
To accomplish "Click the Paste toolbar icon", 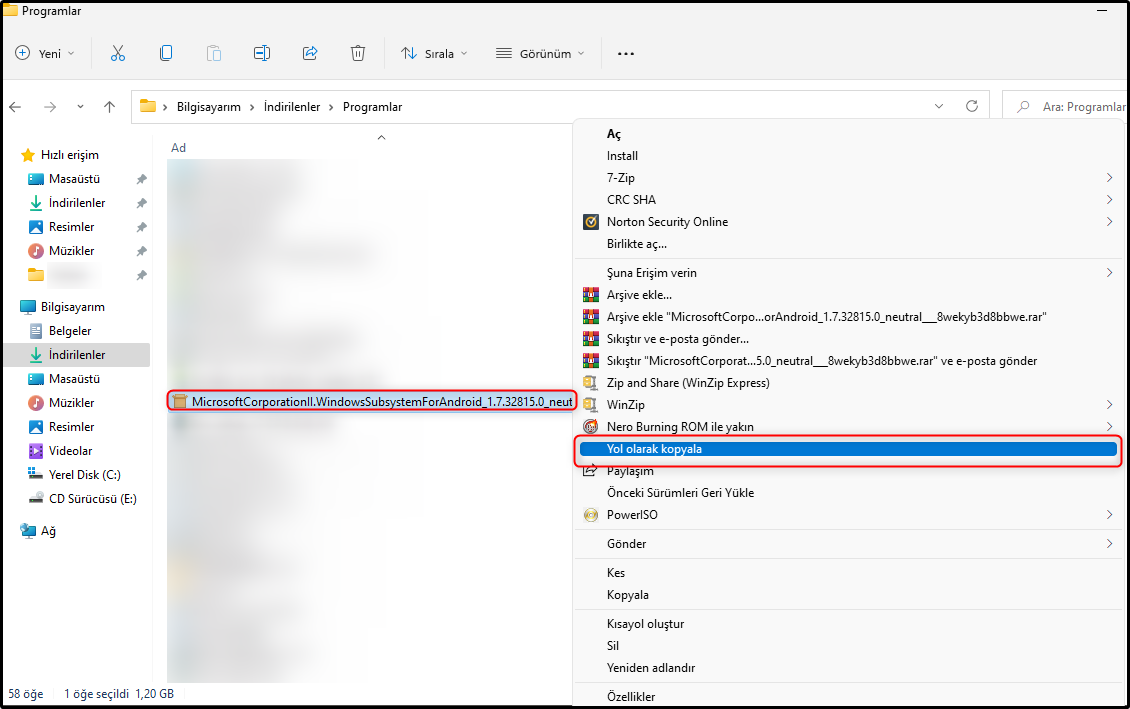I will tap(214, 53).
